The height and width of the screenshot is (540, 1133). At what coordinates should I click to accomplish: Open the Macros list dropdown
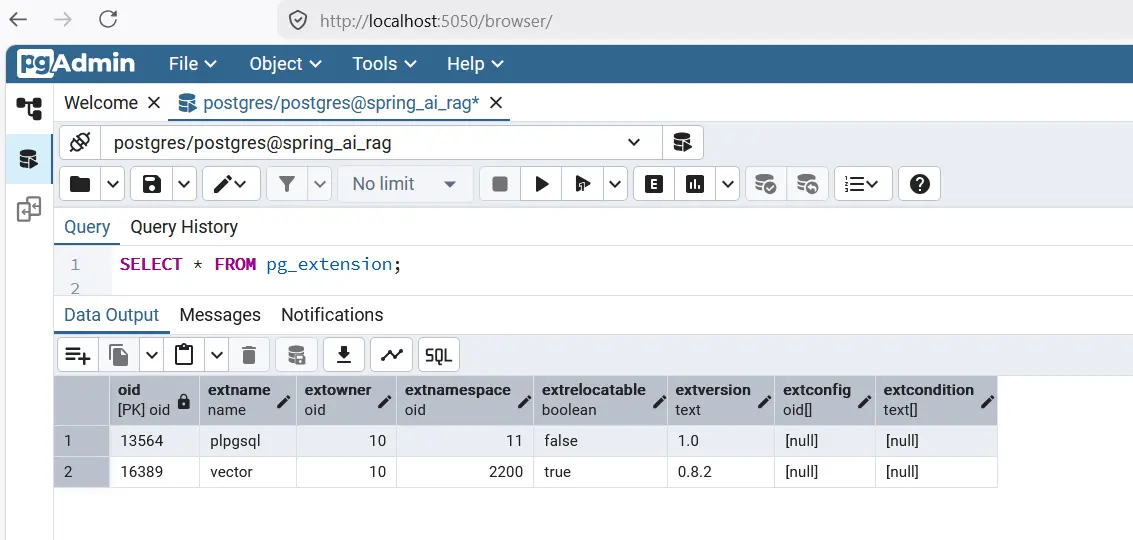pyautogui.click(x=863, y=184)
